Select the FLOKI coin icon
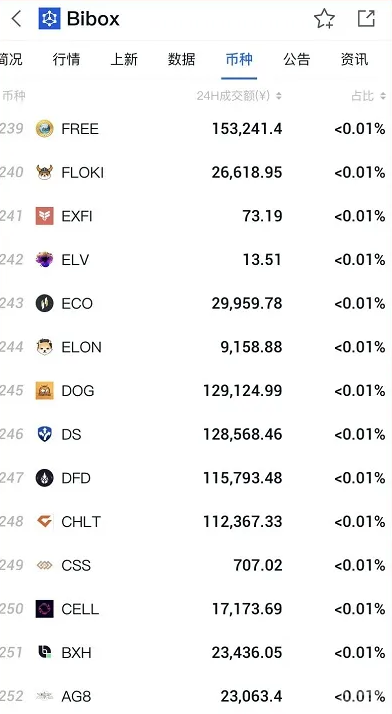The width and height of the screenshot is (392, 714). [45, 172]
